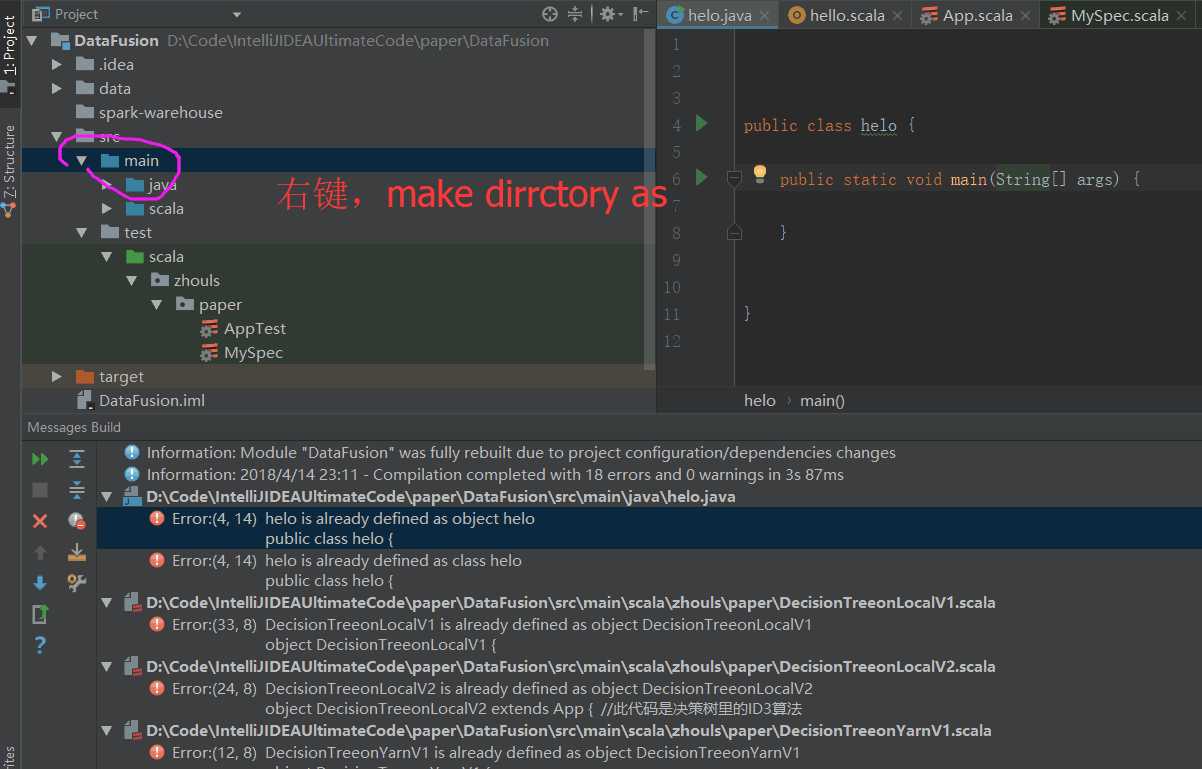The image size is (1202, 769).
Task: Click the yellow intention light bulb
Action: point(760,175)
